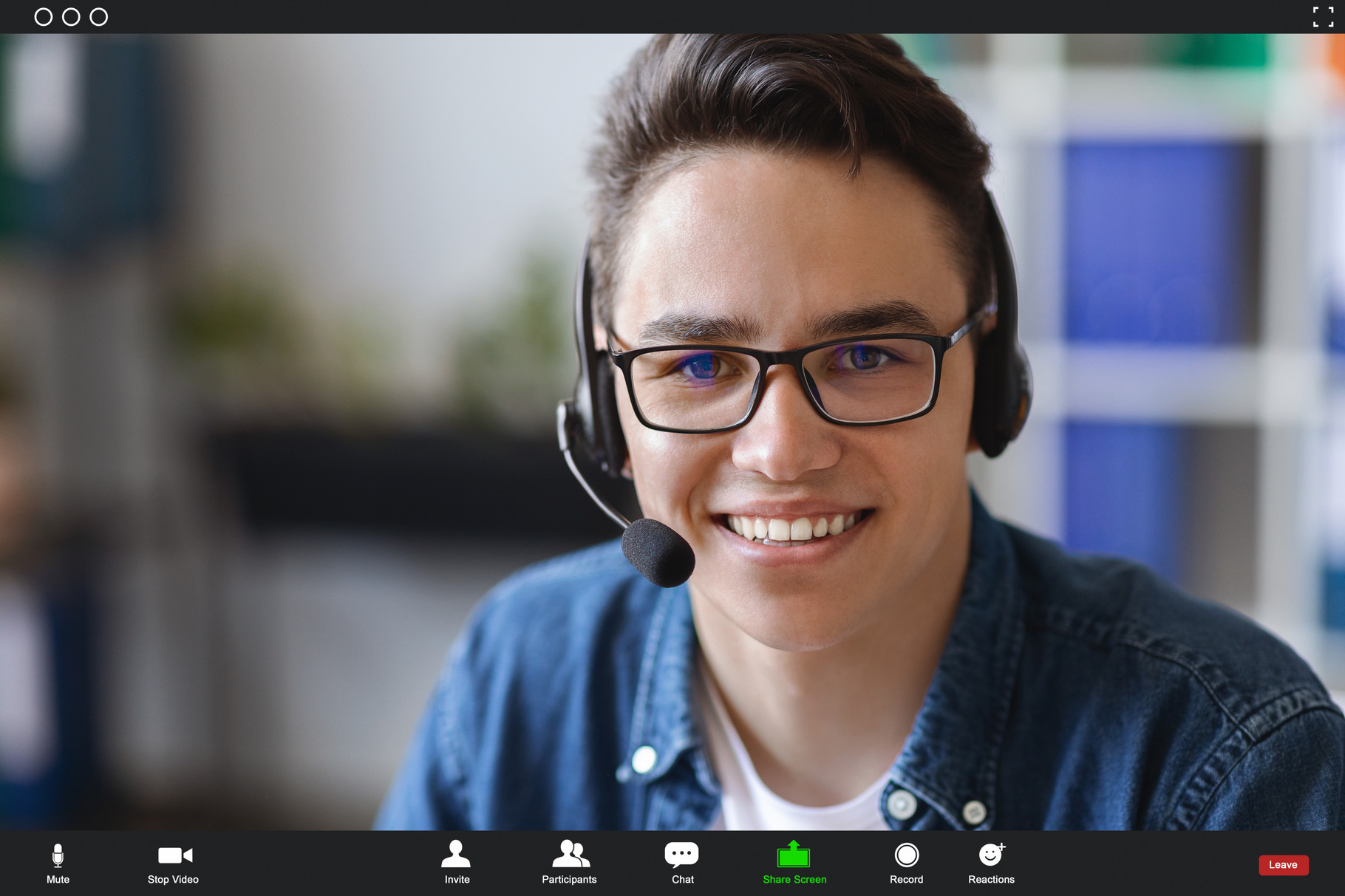Click the "Reactions" text label

[991, 879]
